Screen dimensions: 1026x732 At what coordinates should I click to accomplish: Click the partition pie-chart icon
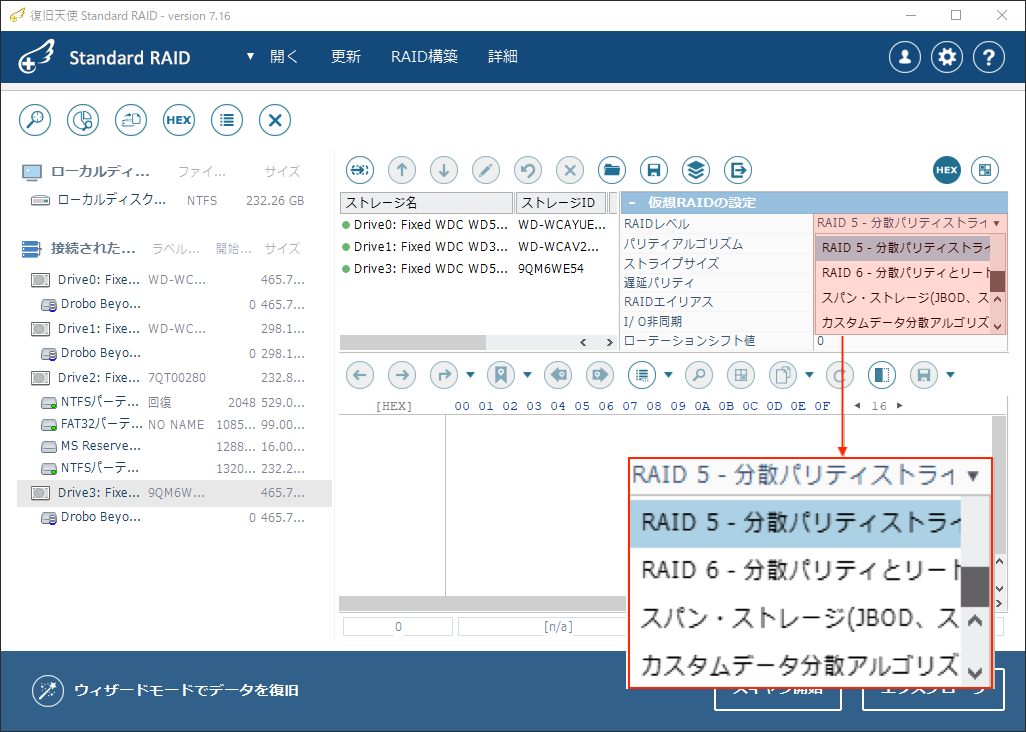pyautogui.click(x=83, y=120)
